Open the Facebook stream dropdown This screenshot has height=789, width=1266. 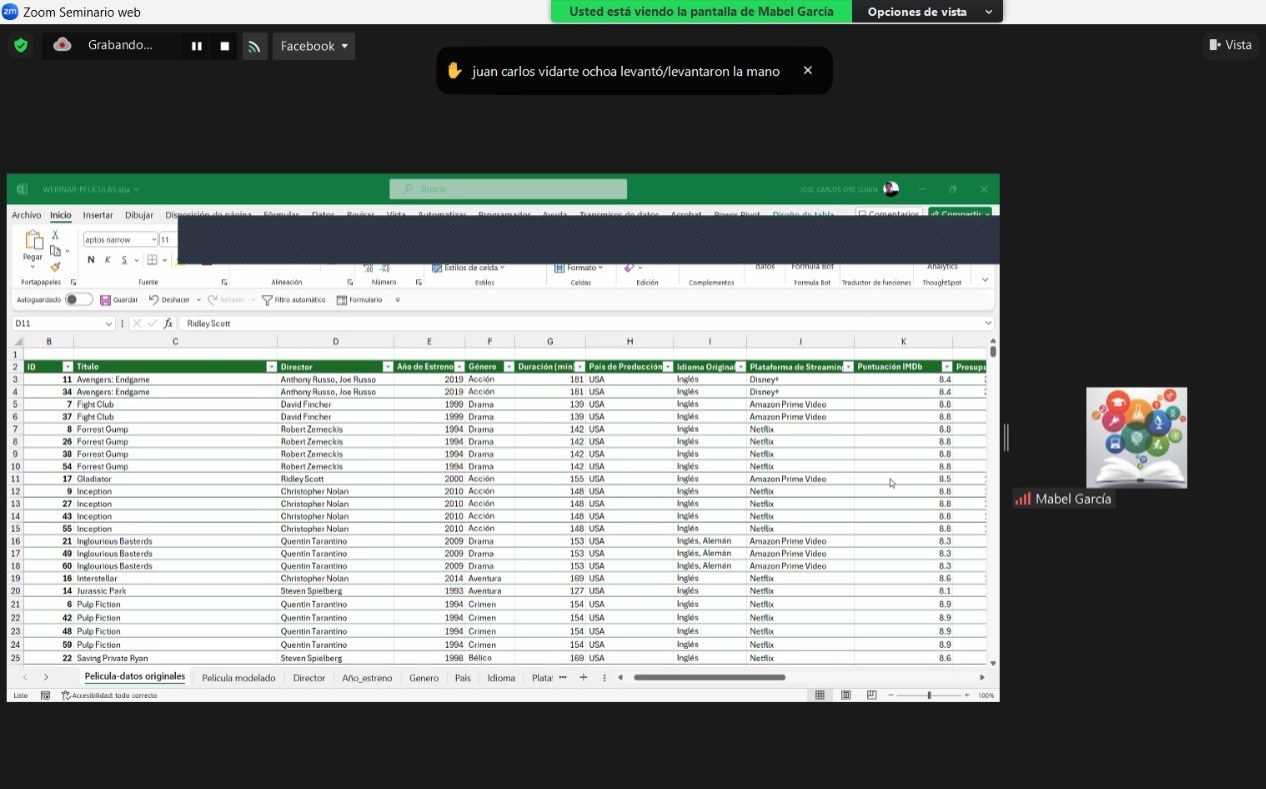[314, 46]
